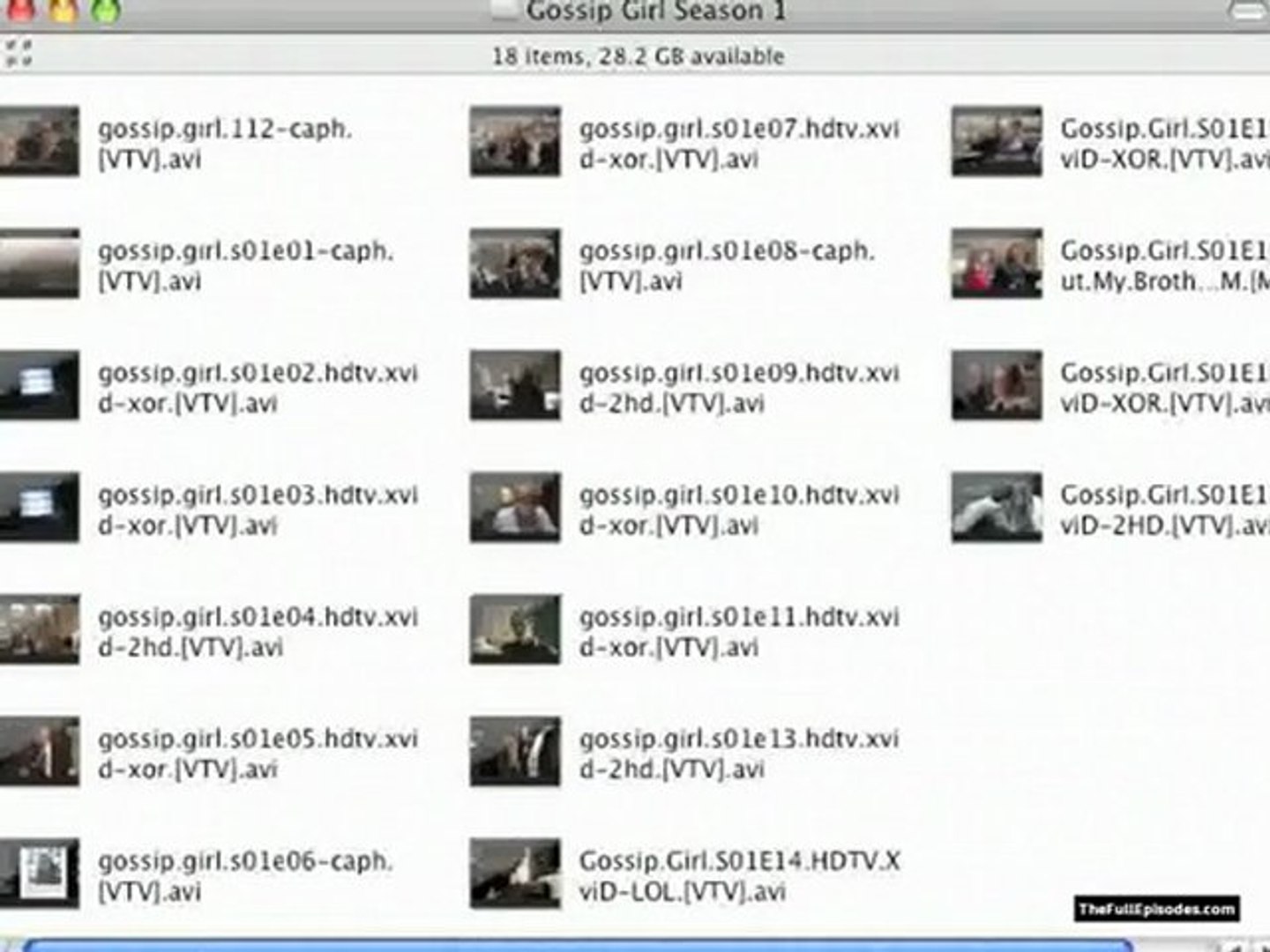Click file name gossip.girl.s01e13.hdtv.xvid-2hd.[VTV].avi
Image resolution: width=1270 pixels, height=952 pixels.
pyautogui.click(x=739, y=753)
